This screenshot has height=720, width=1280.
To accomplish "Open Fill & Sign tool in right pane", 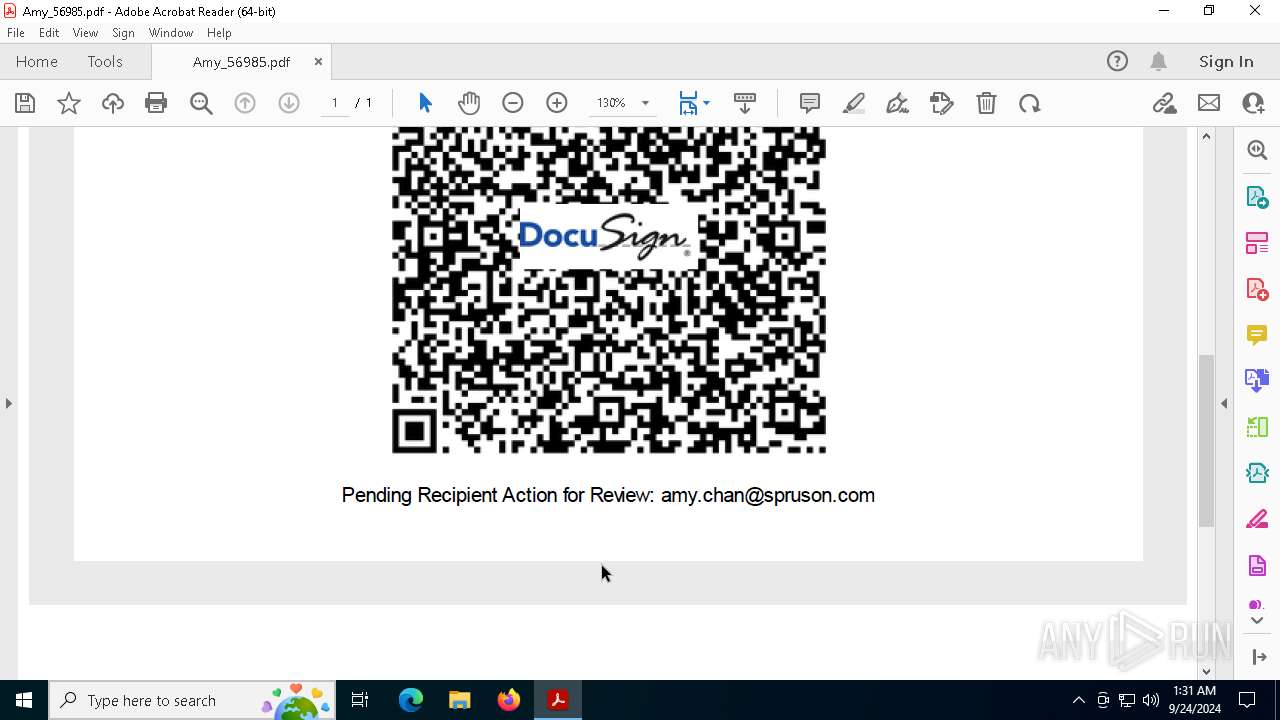I will point(1257,519).
